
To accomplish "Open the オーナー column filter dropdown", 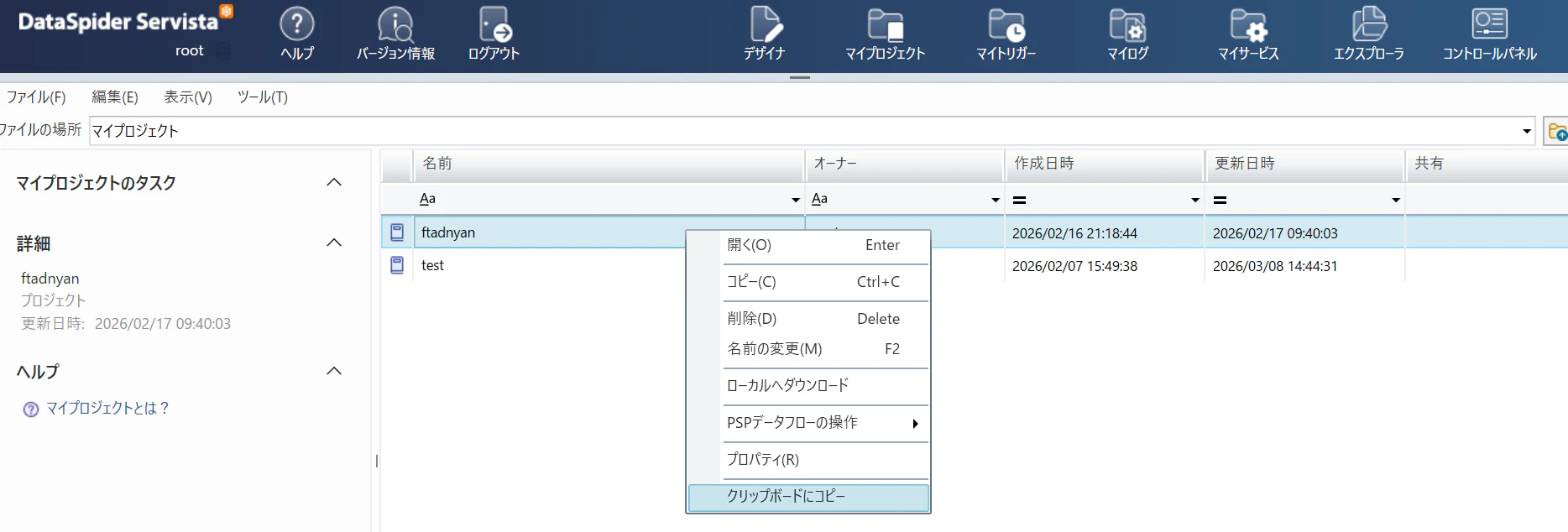I will click(996, 200).
